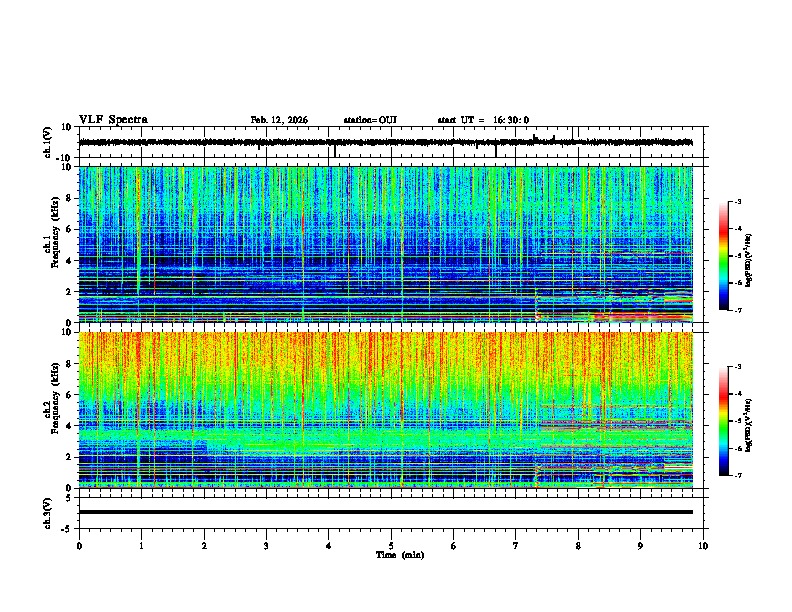Click the "-5" tick on ch.3(V) axis

coord(68,529)
